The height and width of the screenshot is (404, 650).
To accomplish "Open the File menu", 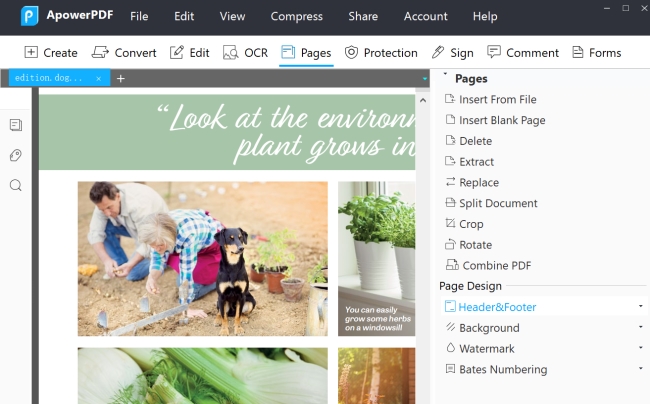I will click(x=139, y=16).
